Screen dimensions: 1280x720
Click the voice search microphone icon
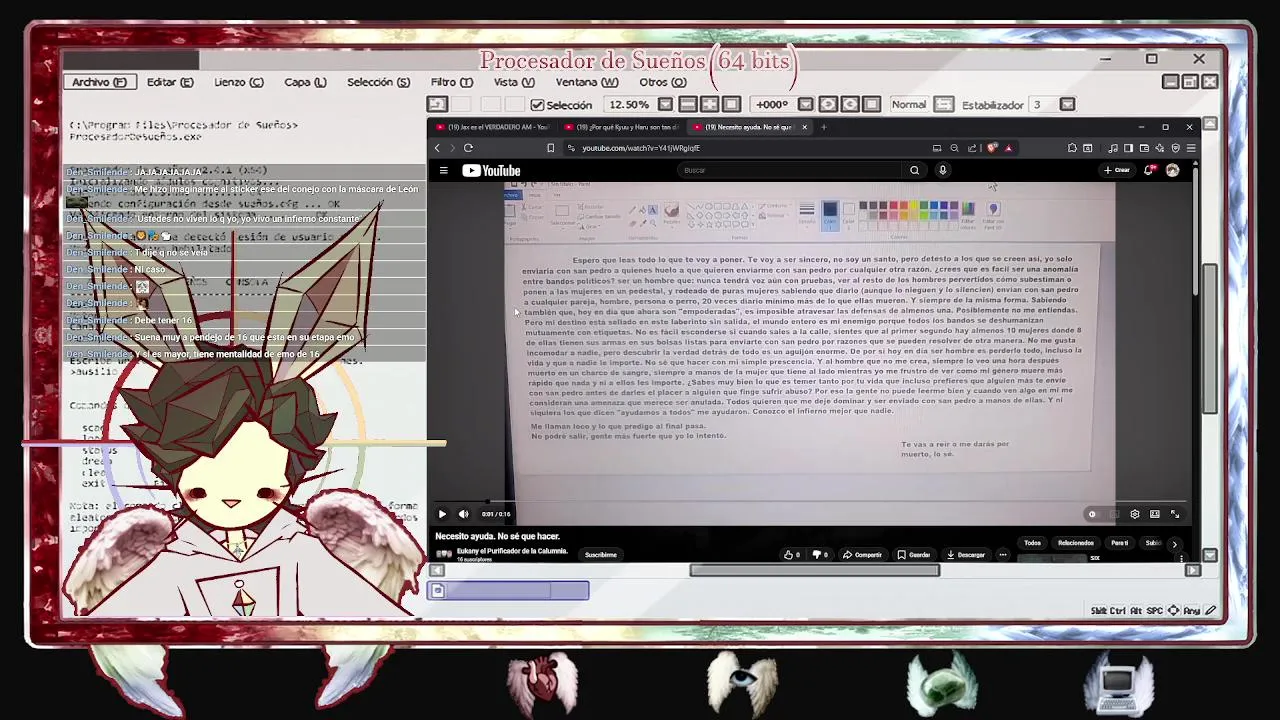pyautogui.click(x=942, y=170)
